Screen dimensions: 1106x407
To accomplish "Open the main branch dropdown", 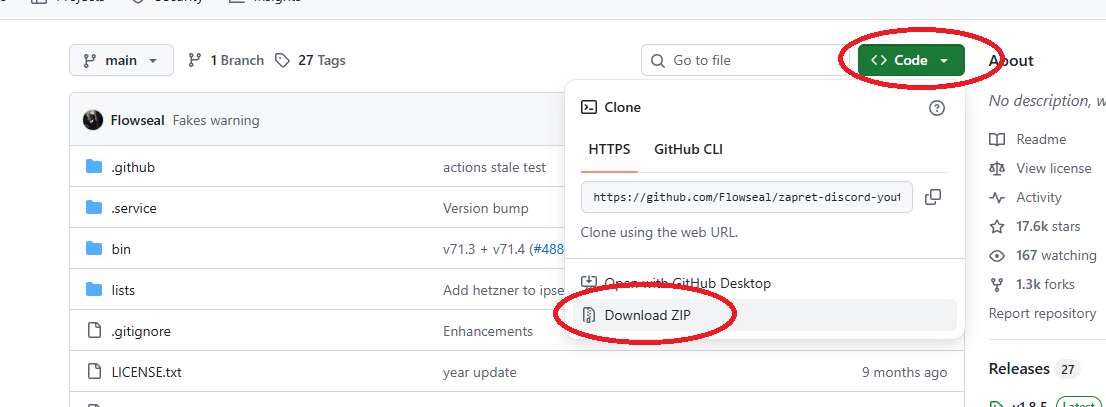I will [121, 61].
